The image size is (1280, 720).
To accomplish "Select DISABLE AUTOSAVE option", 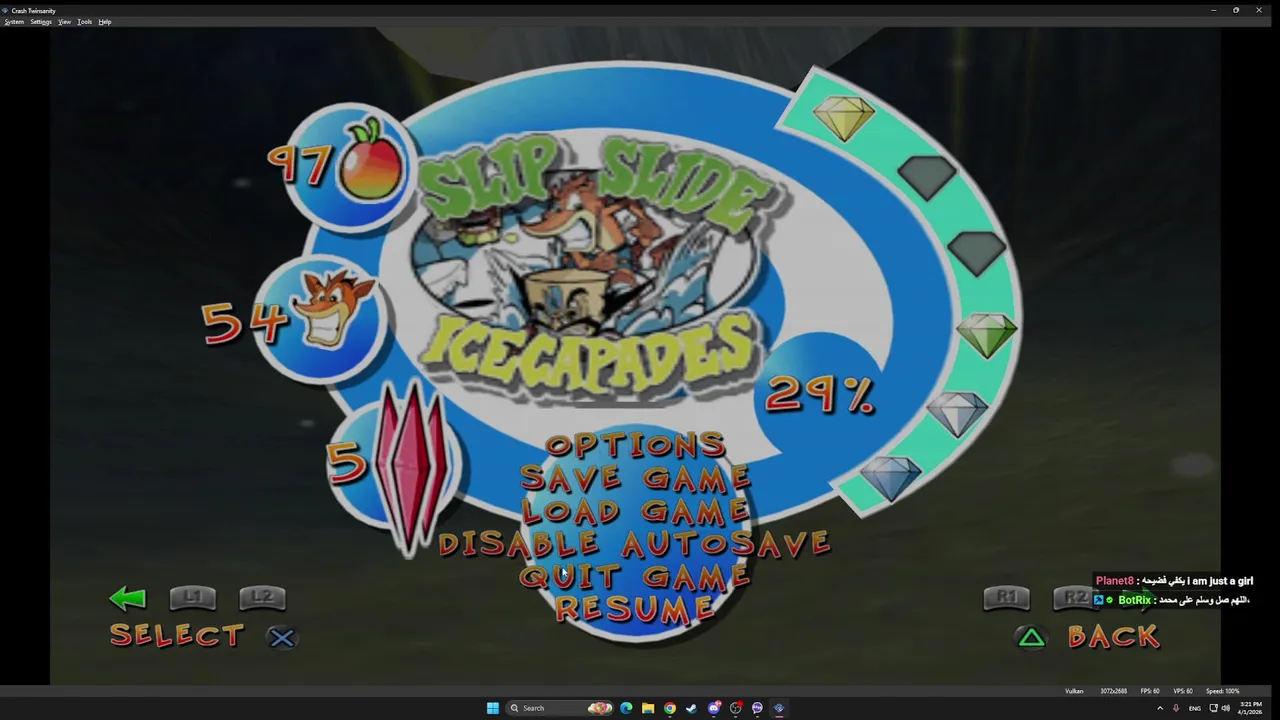I will 635,543.
